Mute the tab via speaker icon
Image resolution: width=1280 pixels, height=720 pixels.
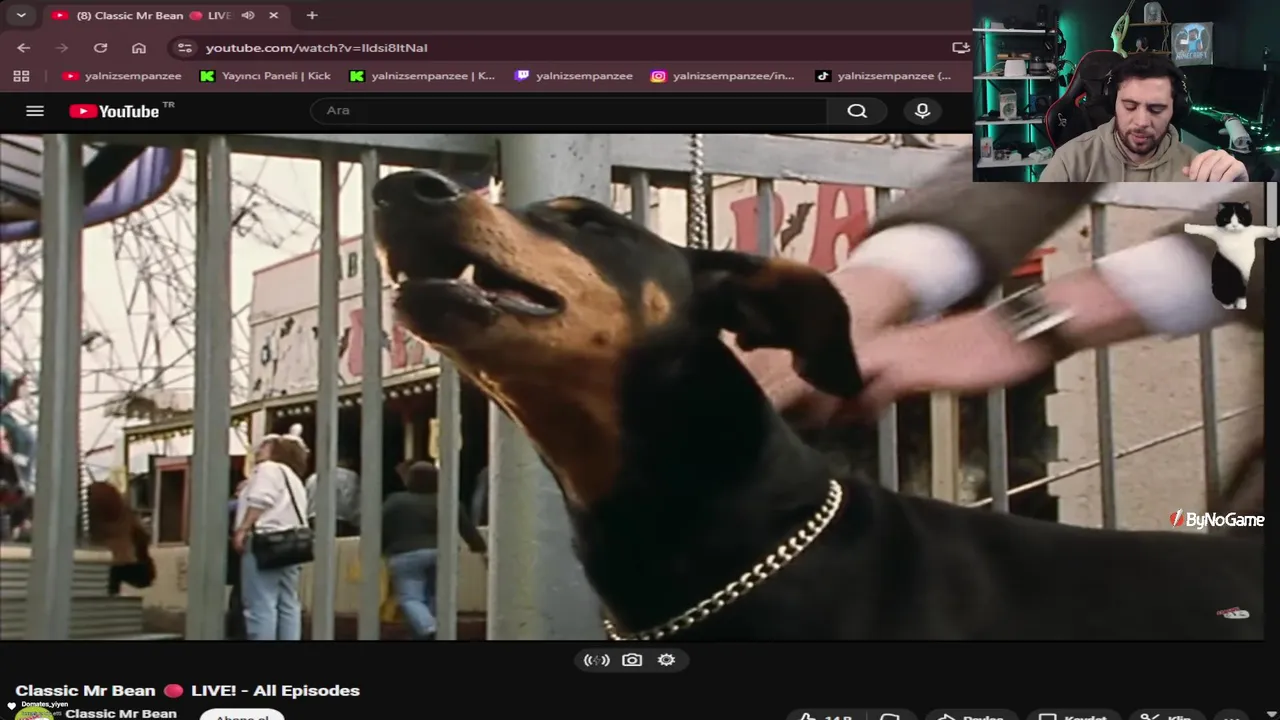point(248,16)
